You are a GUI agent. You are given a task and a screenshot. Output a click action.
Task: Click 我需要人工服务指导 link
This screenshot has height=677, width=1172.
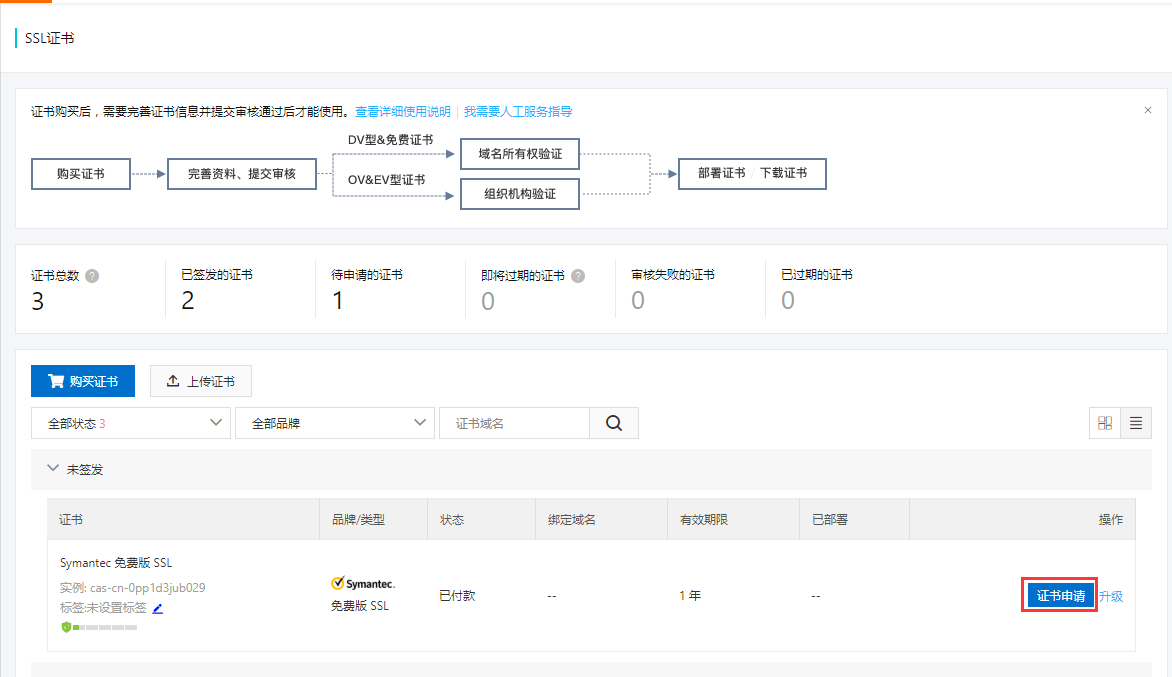(518, 111)
